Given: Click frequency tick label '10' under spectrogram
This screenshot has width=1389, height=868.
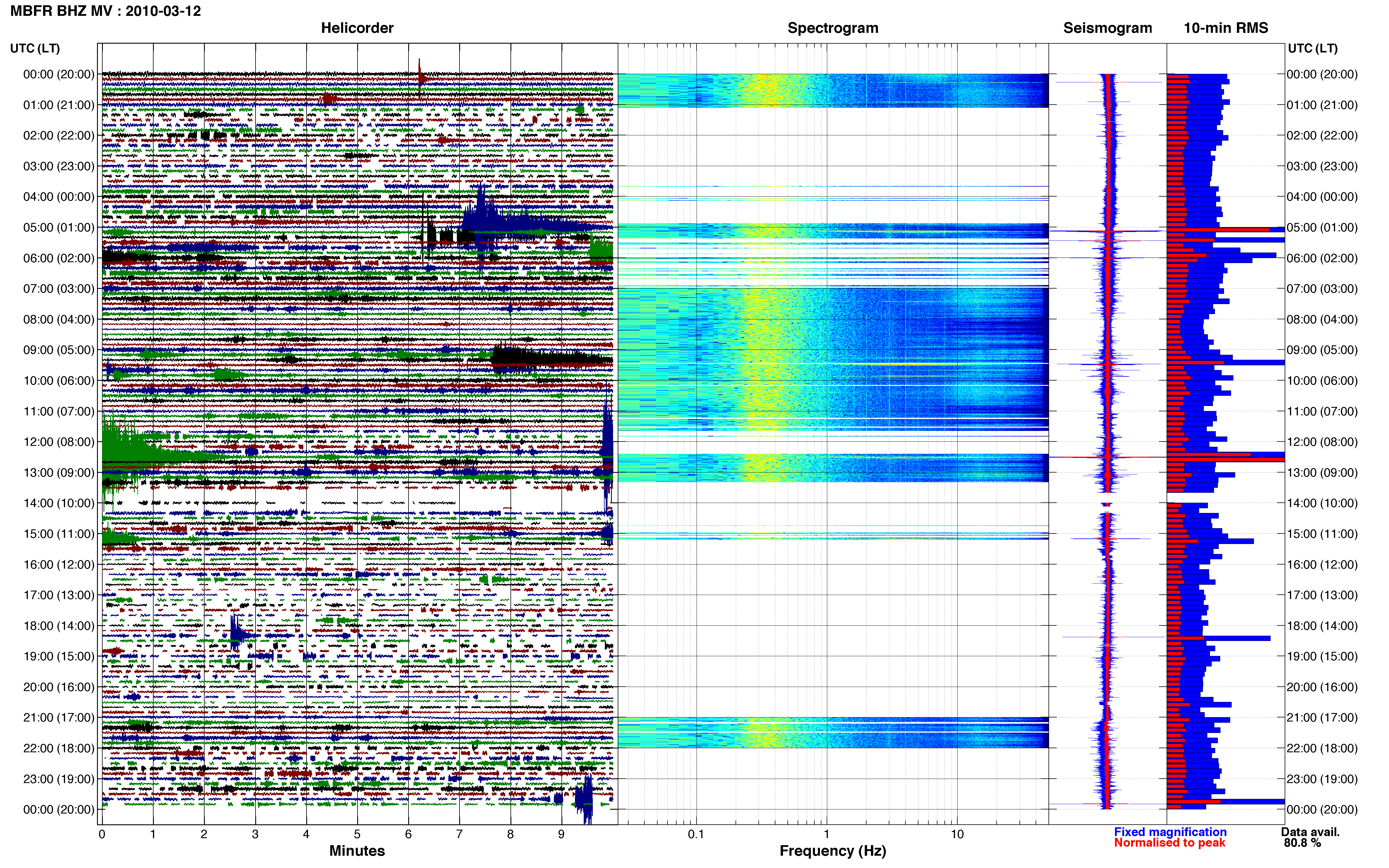Looking at the screenshot, I should (957, 834).
